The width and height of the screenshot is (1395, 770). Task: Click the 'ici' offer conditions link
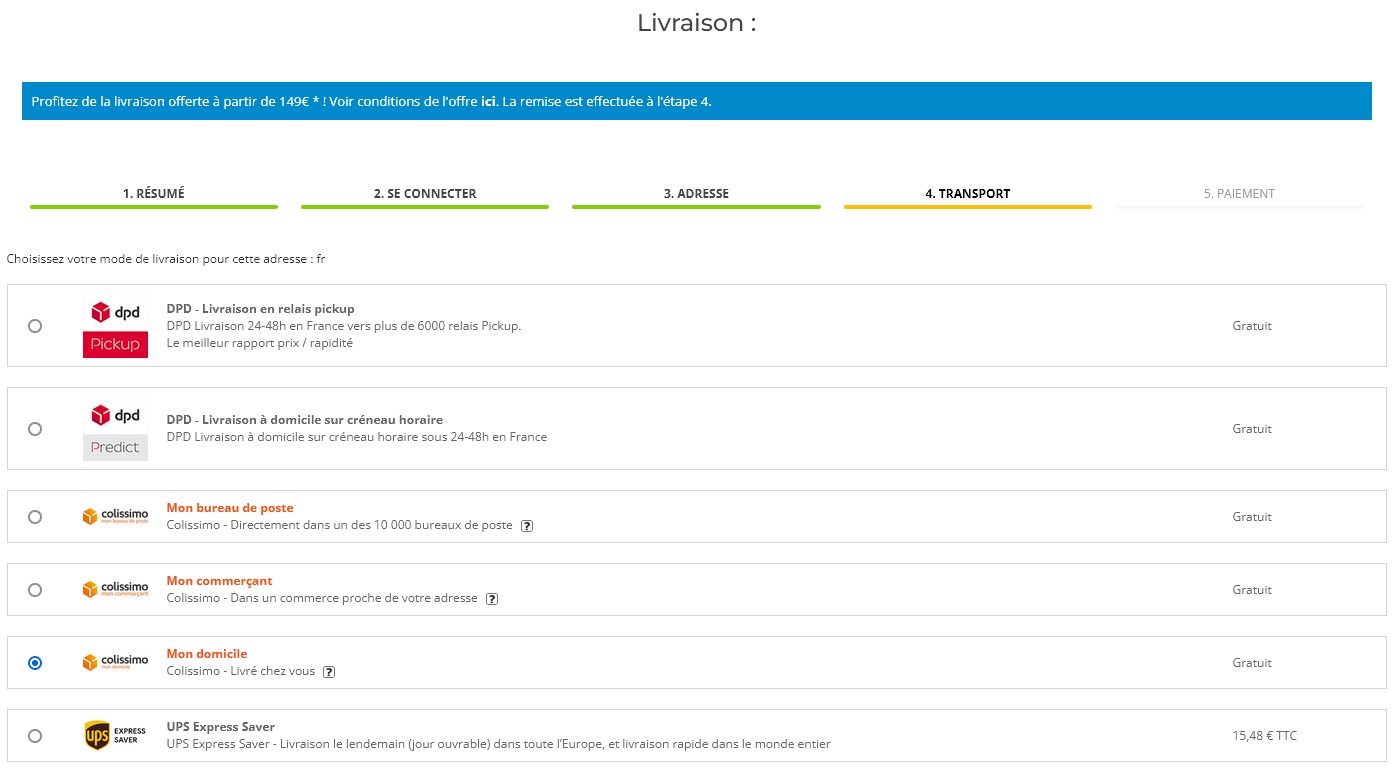click(x=489, y=101)
